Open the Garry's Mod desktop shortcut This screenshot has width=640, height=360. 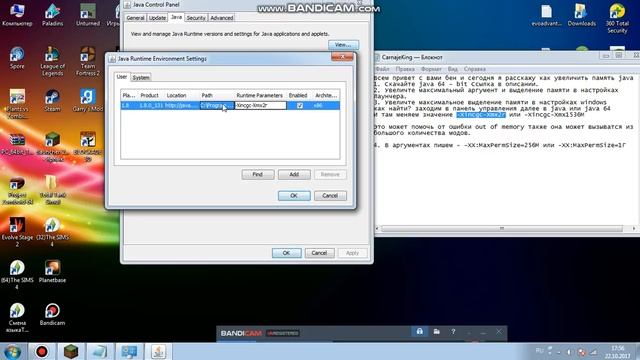(88, 100)
